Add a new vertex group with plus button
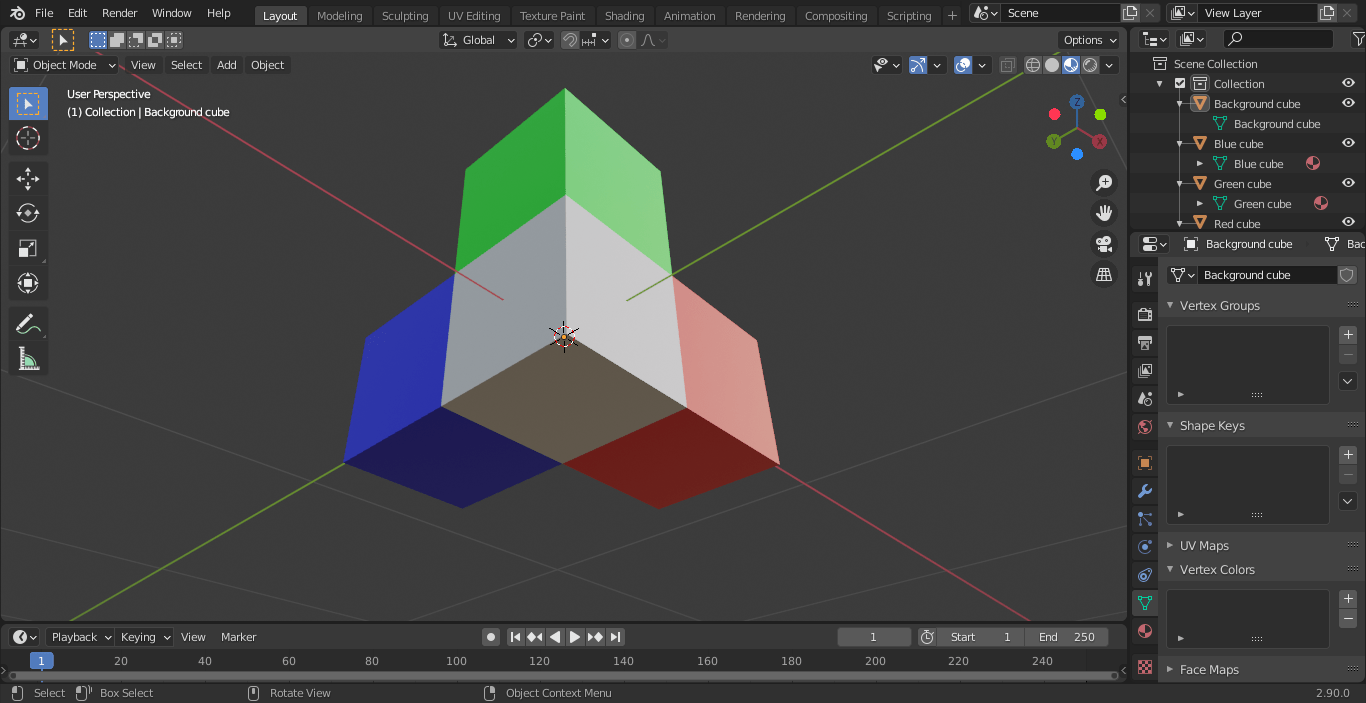Image resolution: width=1366 pixels, height=703 pixels. click(1348, 335)
